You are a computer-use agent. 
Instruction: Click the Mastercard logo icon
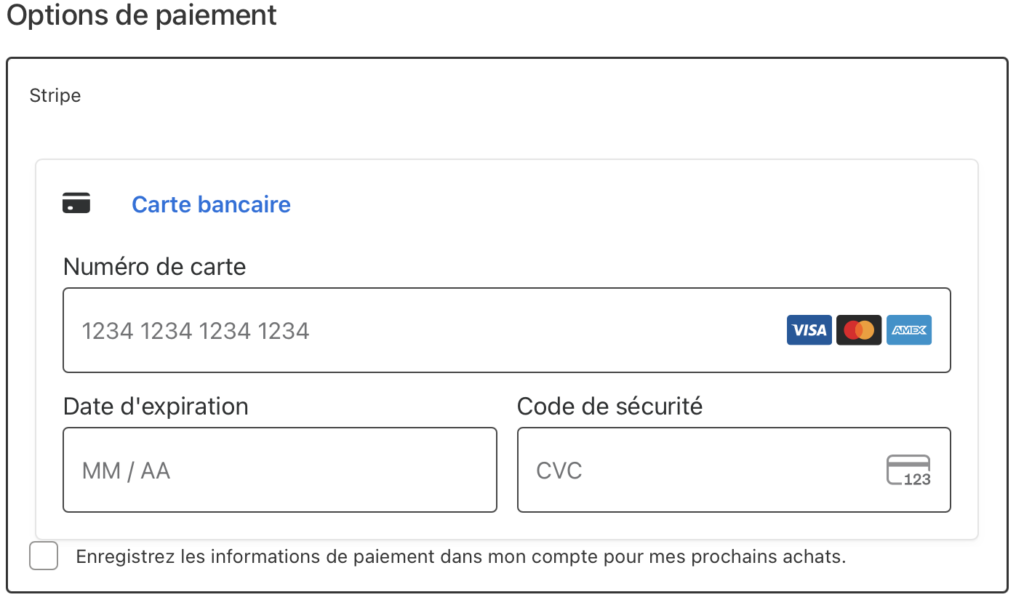858,330
